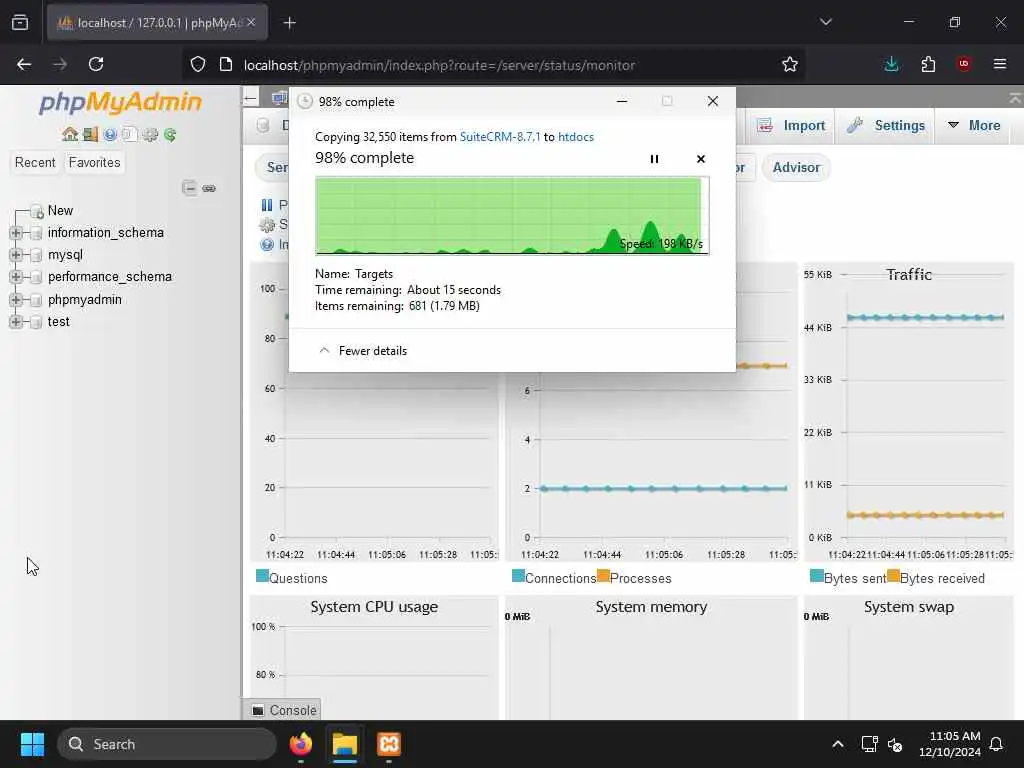Hide navigation panel arrow button
1024x768 pixels.
pos(250,99)
